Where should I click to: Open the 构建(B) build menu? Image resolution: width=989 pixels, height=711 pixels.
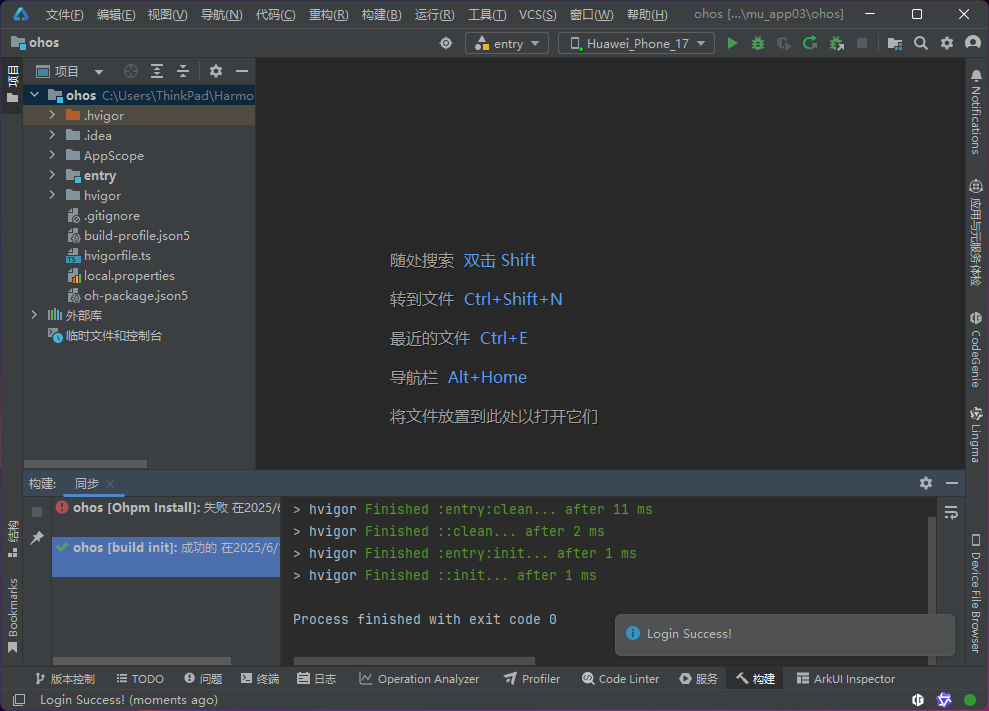coord(381,15)
